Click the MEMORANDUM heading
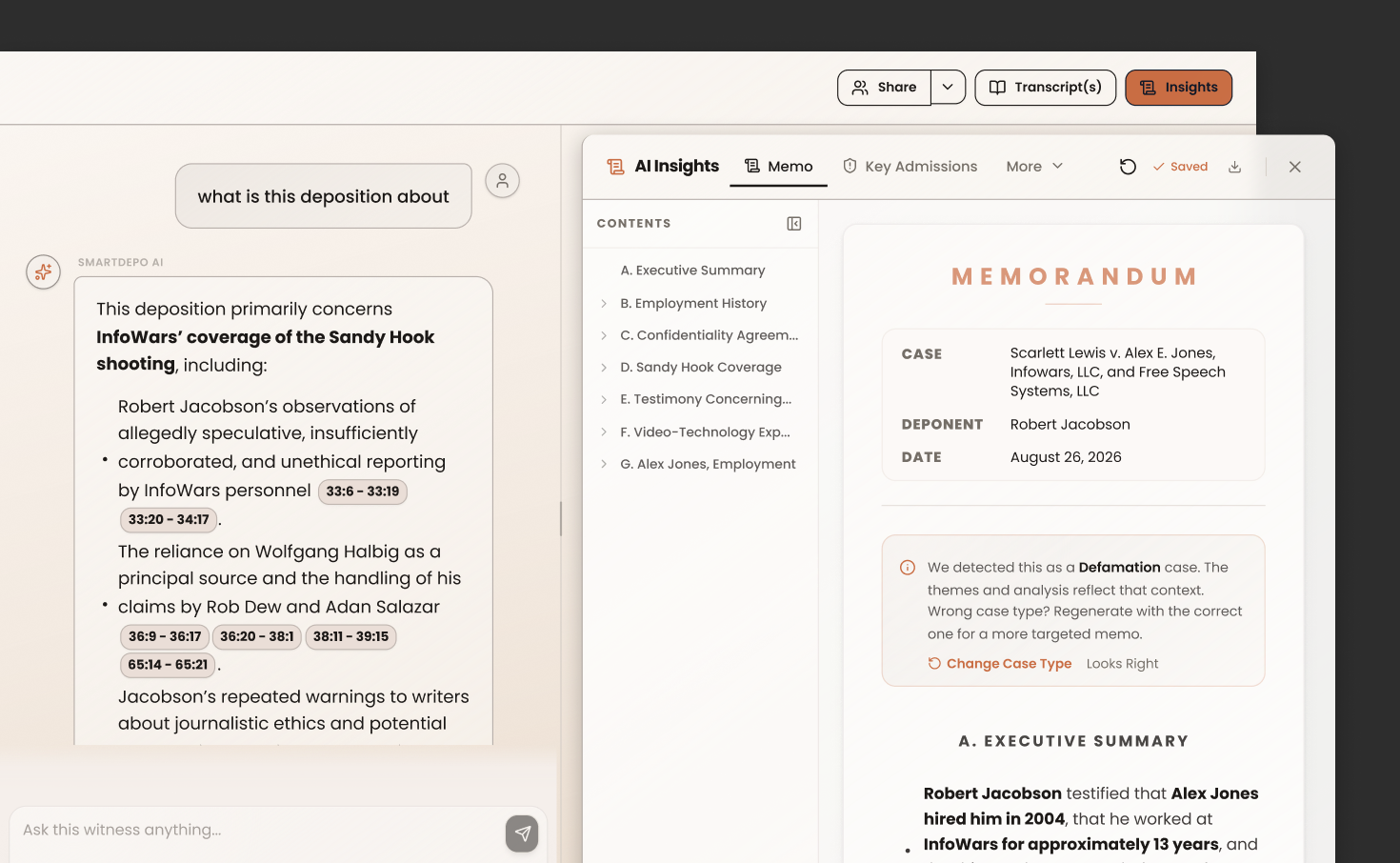This screenshot has width=1400, height=863. (x=1074, y=277)
